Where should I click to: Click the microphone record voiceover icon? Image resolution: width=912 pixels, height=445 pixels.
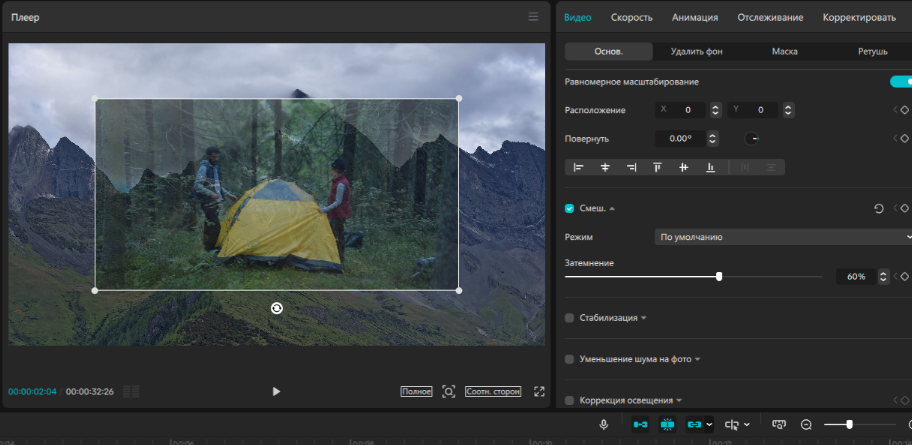tap(604, 425)
